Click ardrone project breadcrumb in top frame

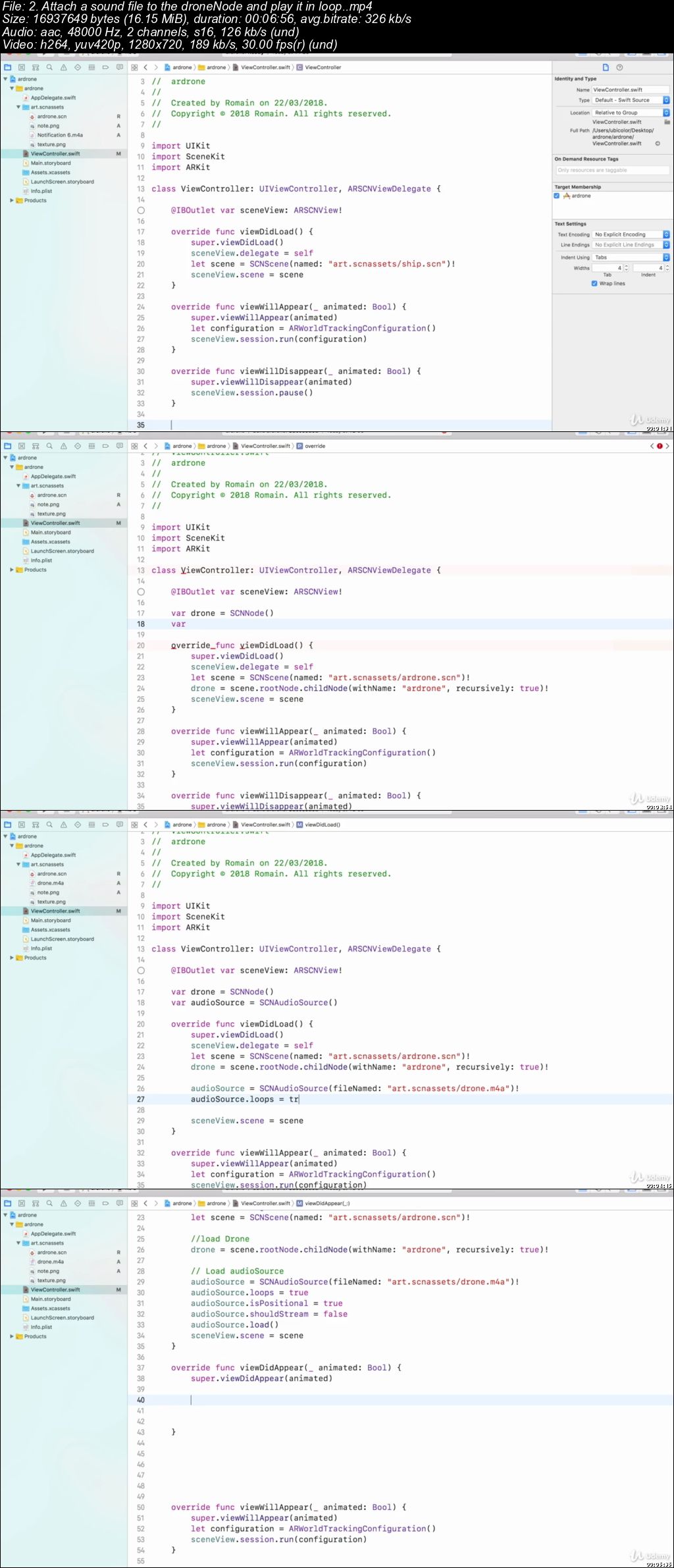coord(178,67)
